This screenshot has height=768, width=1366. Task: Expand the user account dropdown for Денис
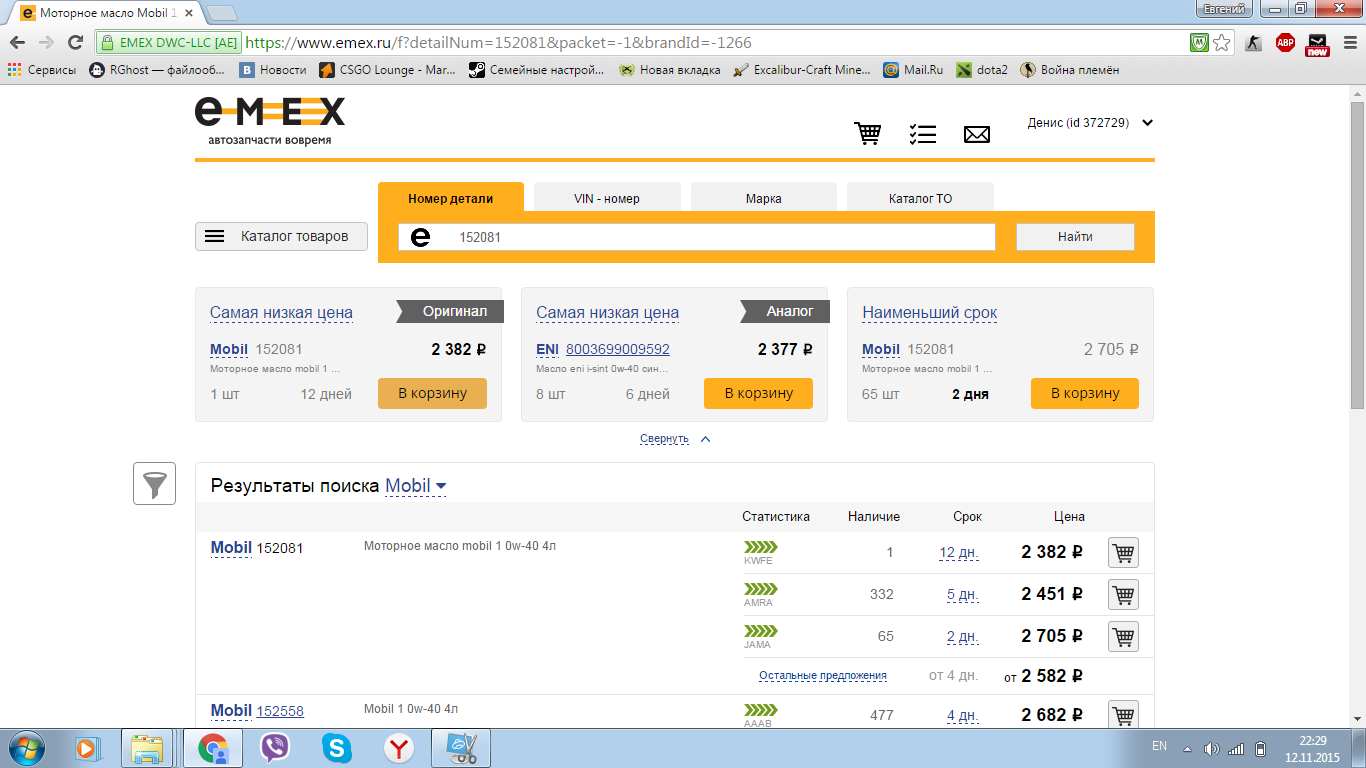tap(1147, 123)
